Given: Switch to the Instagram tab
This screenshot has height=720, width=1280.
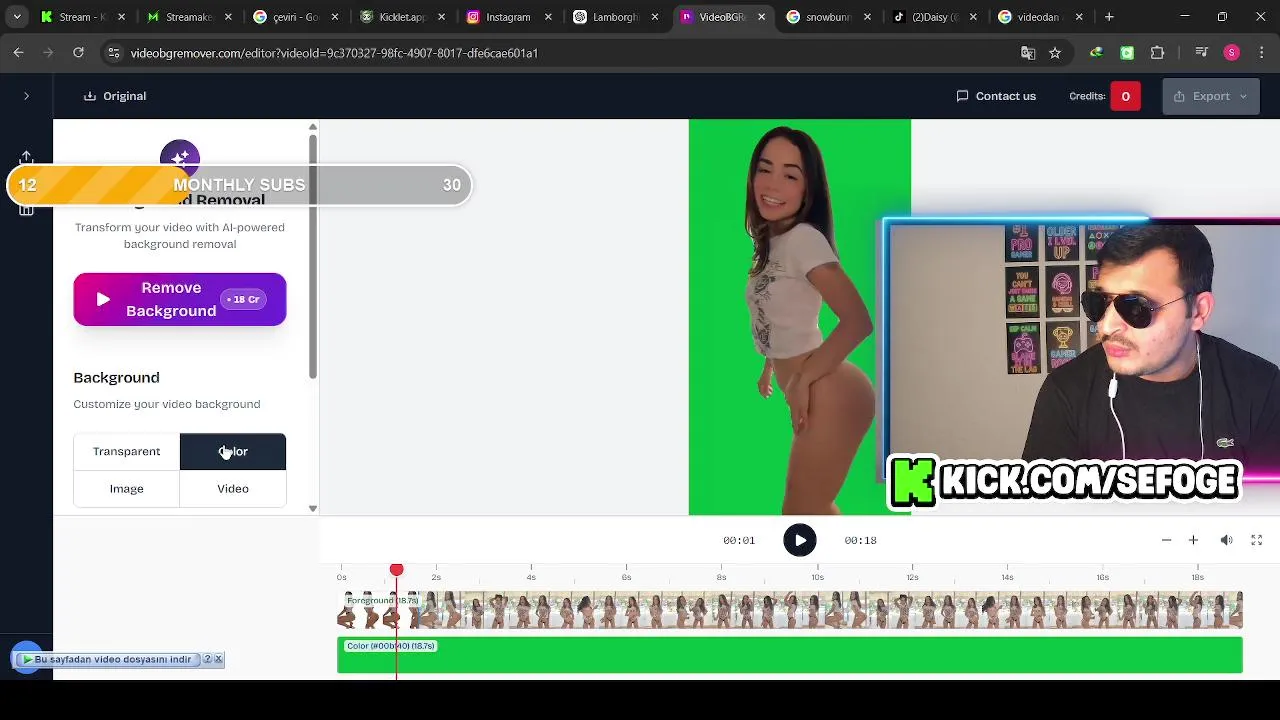Looking at the screenshot, I should pyautogui.click(x=506, y=17).
